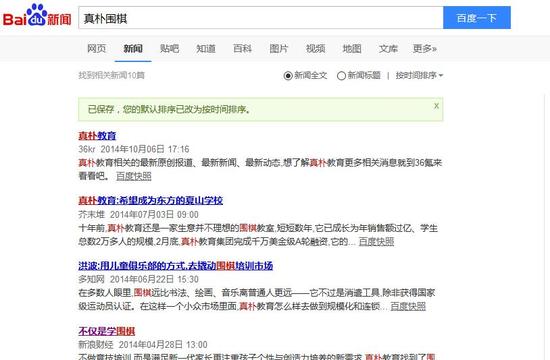The image size is (550, 360).
Task: Click the 已保存 default sort saved message
Action: click(169, 109)
